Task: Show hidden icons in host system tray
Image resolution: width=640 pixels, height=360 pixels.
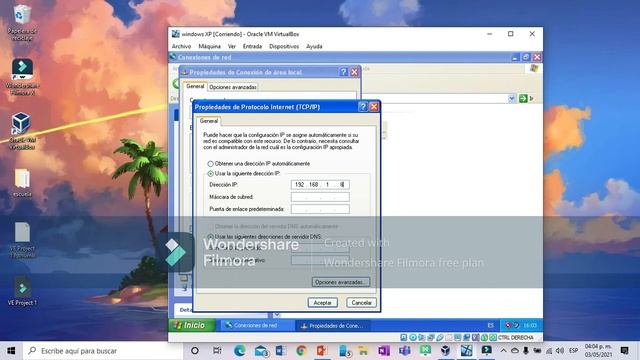Action: coord(503,351)
